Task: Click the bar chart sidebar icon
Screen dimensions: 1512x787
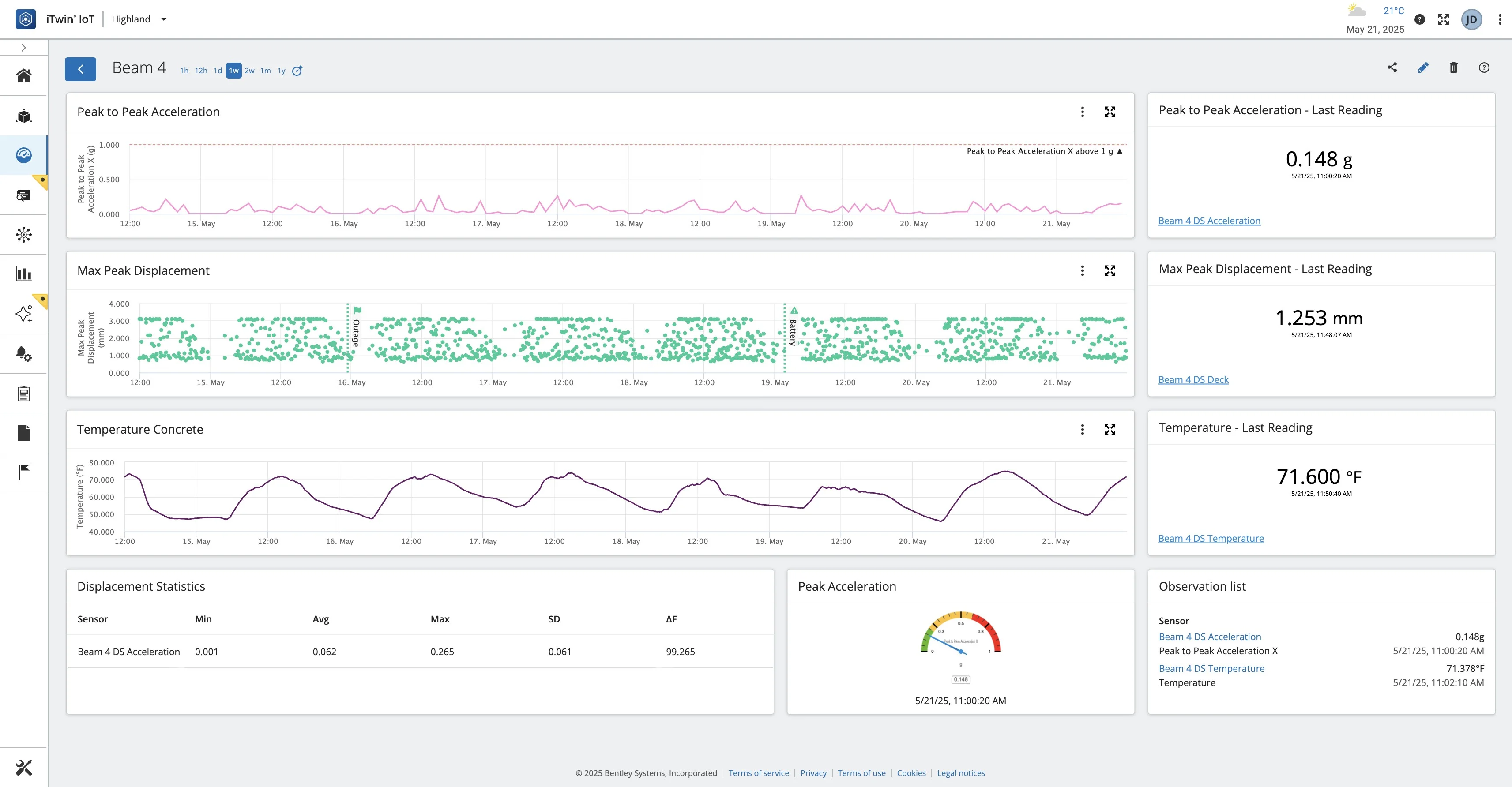Action: coord(23,274)
